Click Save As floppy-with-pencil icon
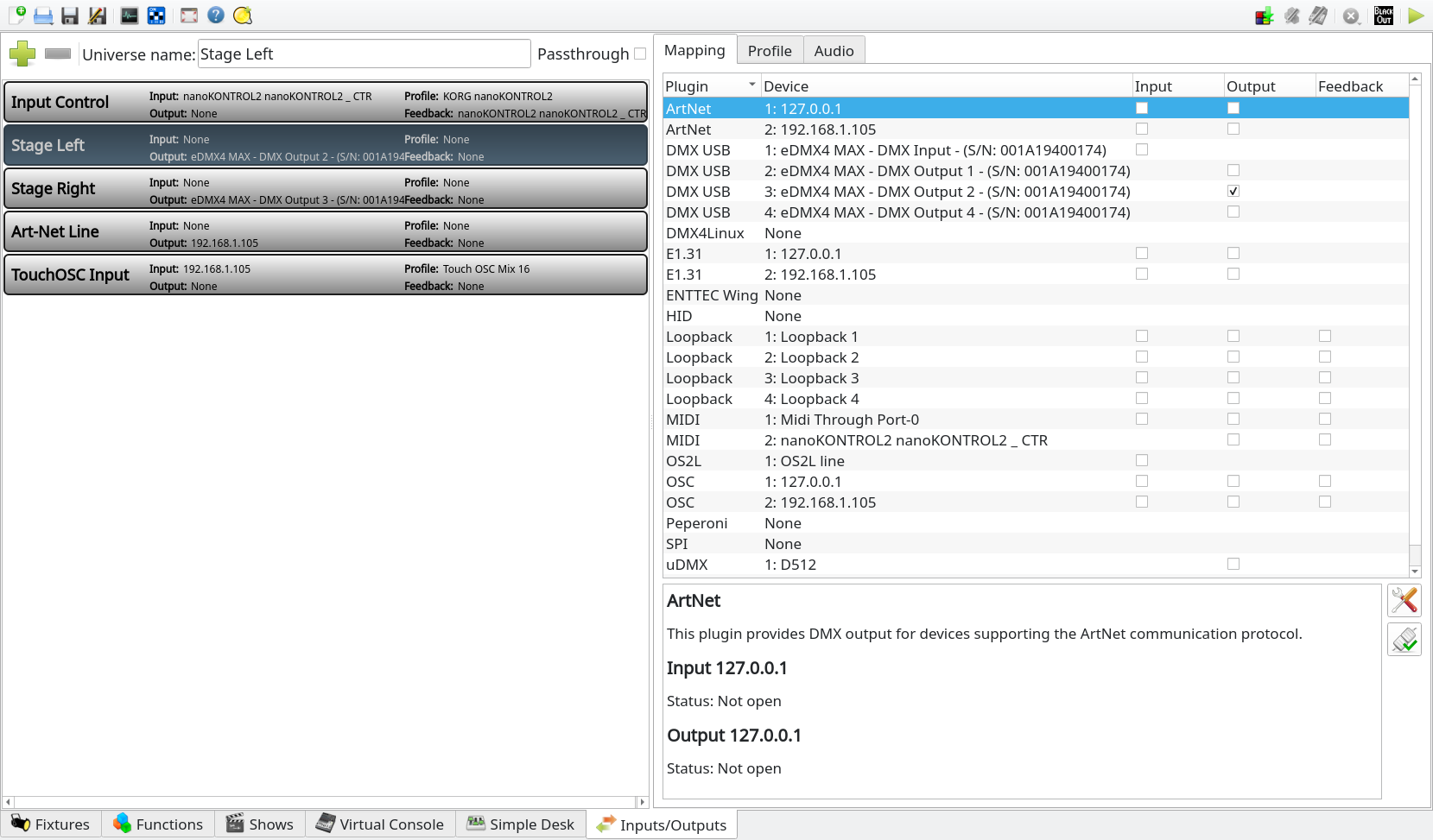 pos(97,15)
